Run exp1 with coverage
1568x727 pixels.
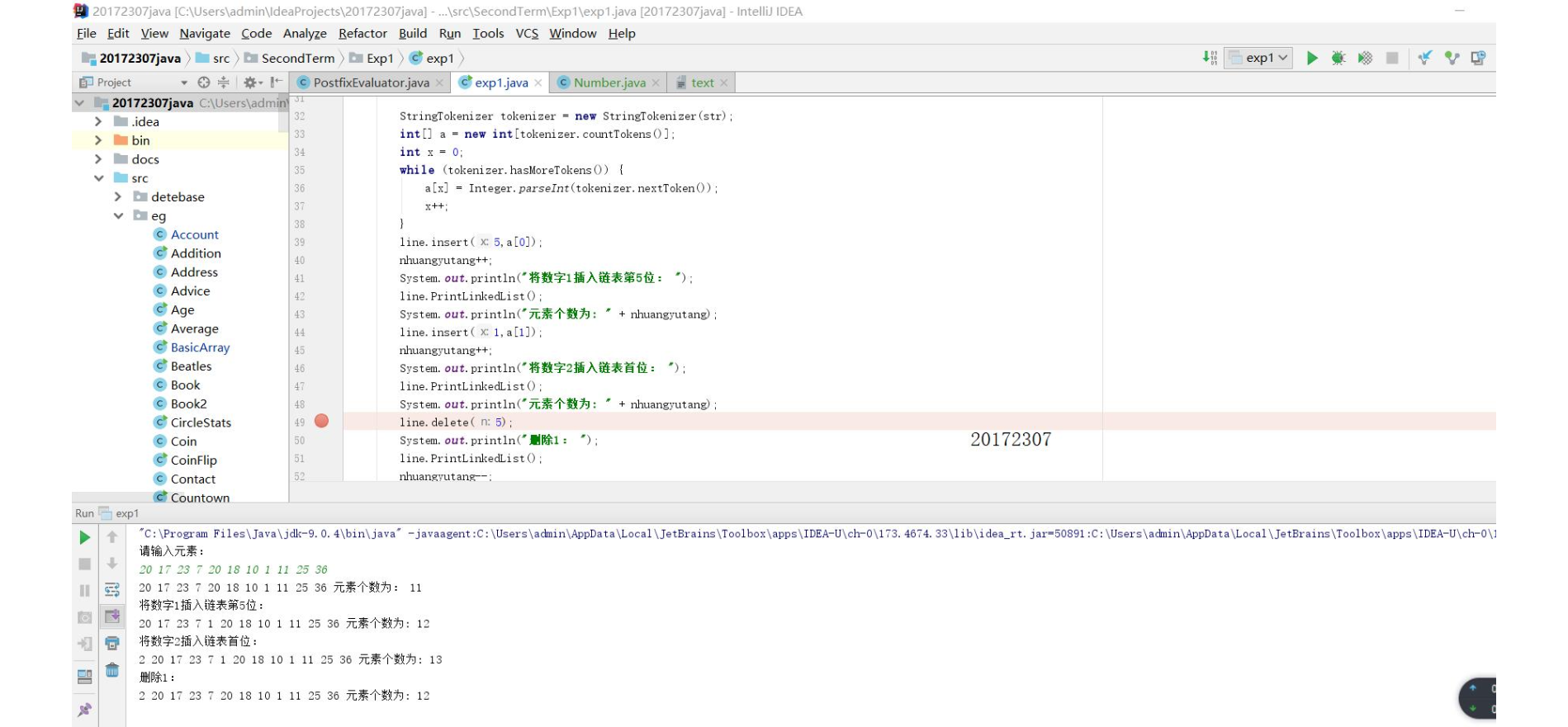pos(1365,58)
